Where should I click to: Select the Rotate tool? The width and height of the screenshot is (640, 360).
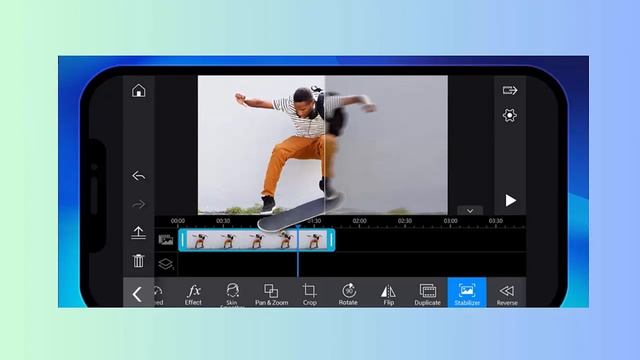pos(348,294)
